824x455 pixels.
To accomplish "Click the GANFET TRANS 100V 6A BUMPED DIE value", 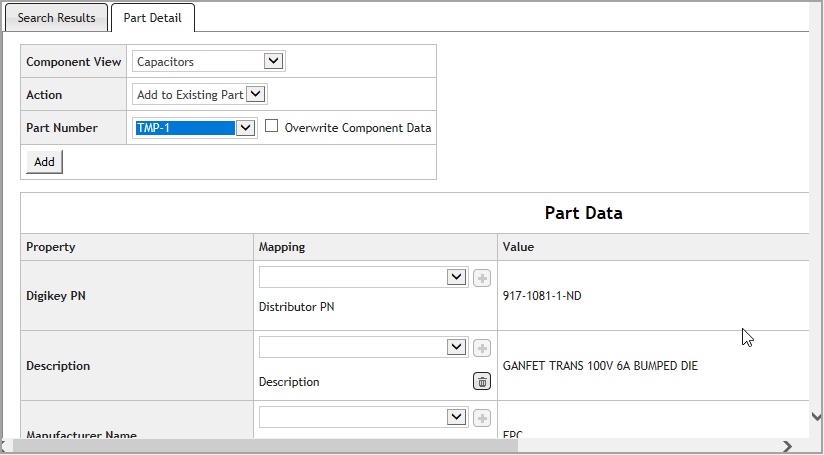I will [x=600, y=366].
